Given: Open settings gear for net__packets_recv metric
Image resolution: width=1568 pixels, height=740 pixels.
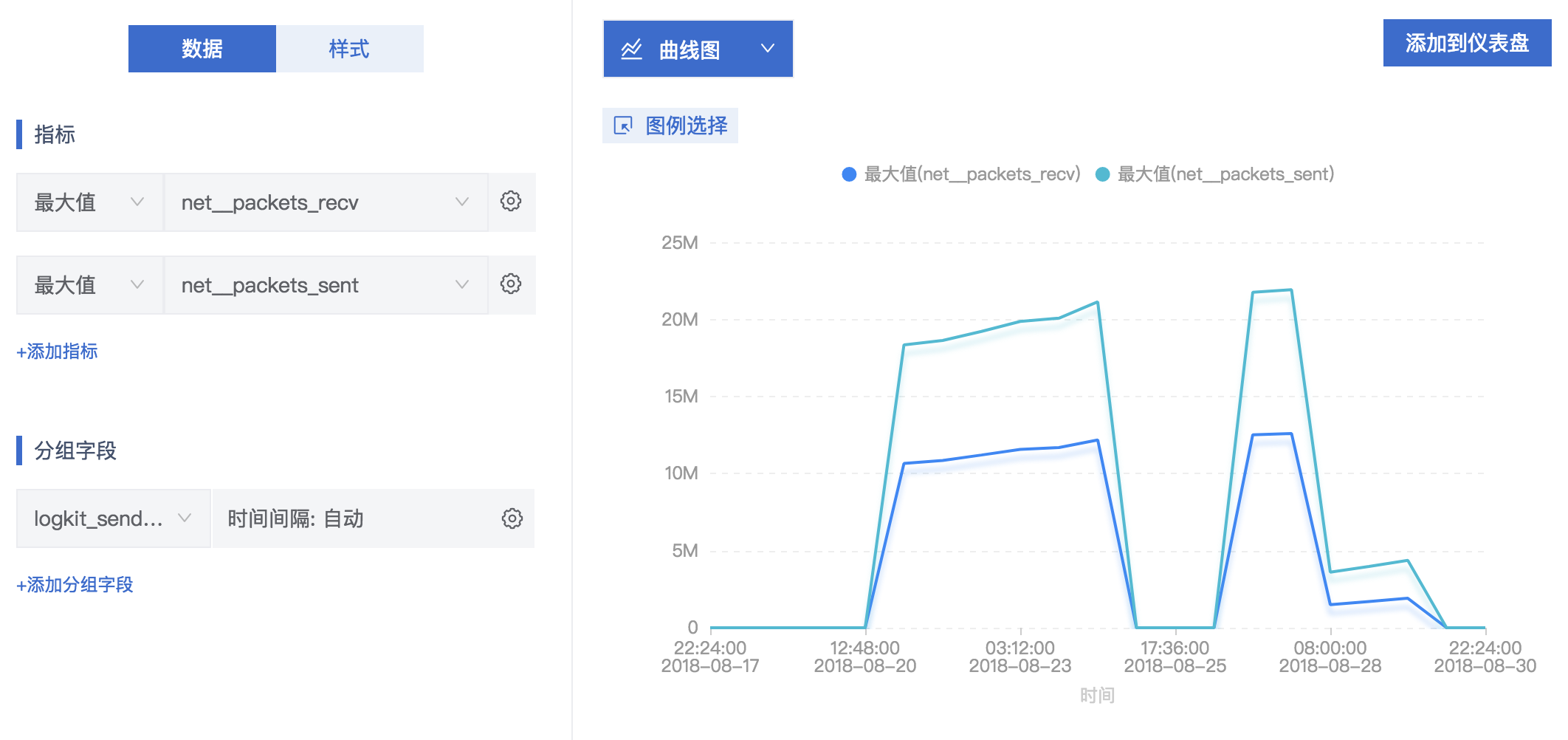Looking at the screenshot, I should [511, 201].
